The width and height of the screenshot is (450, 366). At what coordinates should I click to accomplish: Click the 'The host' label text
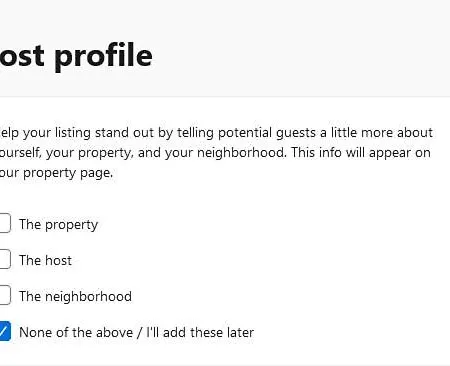tap(45, 260)
